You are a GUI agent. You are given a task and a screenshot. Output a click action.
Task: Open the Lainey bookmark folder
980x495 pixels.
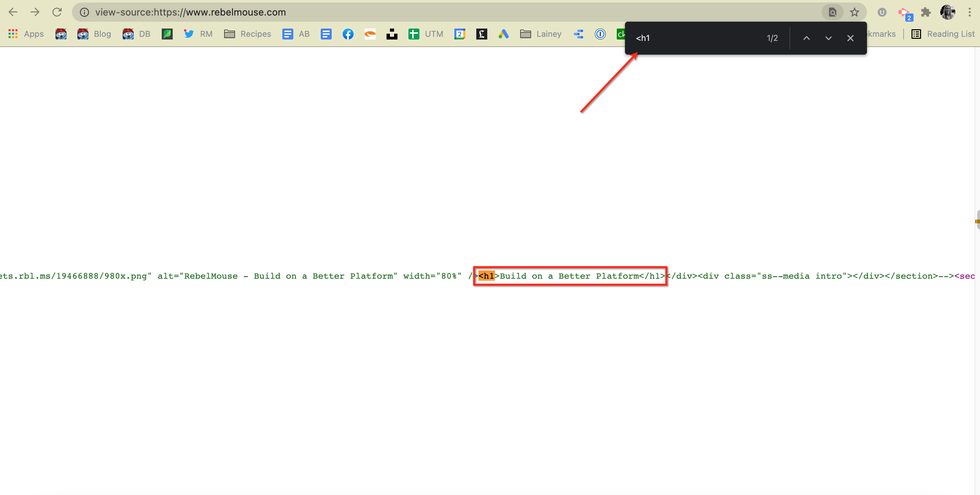tap(541, 34)
